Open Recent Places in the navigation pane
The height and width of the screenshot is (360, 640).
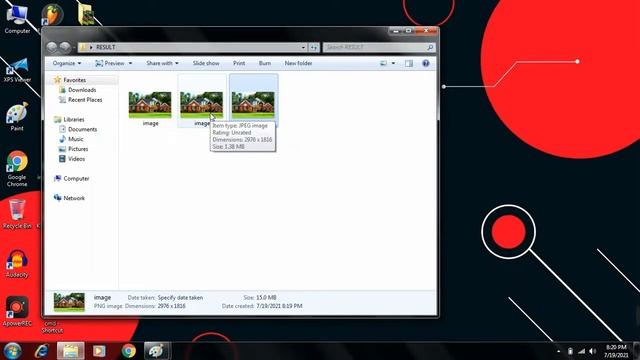pos(85,100)
